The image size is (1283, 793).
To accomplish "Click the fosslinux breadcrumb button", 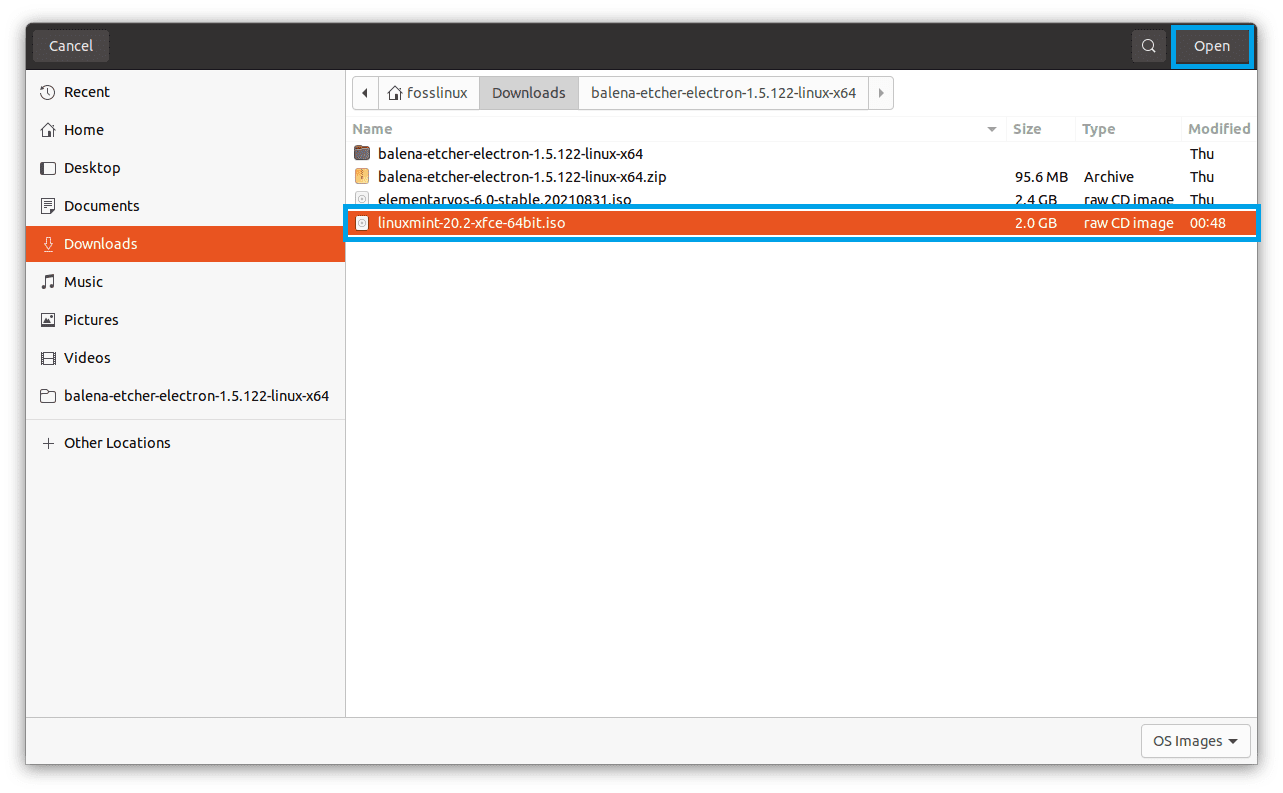I will tap(429, 93).
